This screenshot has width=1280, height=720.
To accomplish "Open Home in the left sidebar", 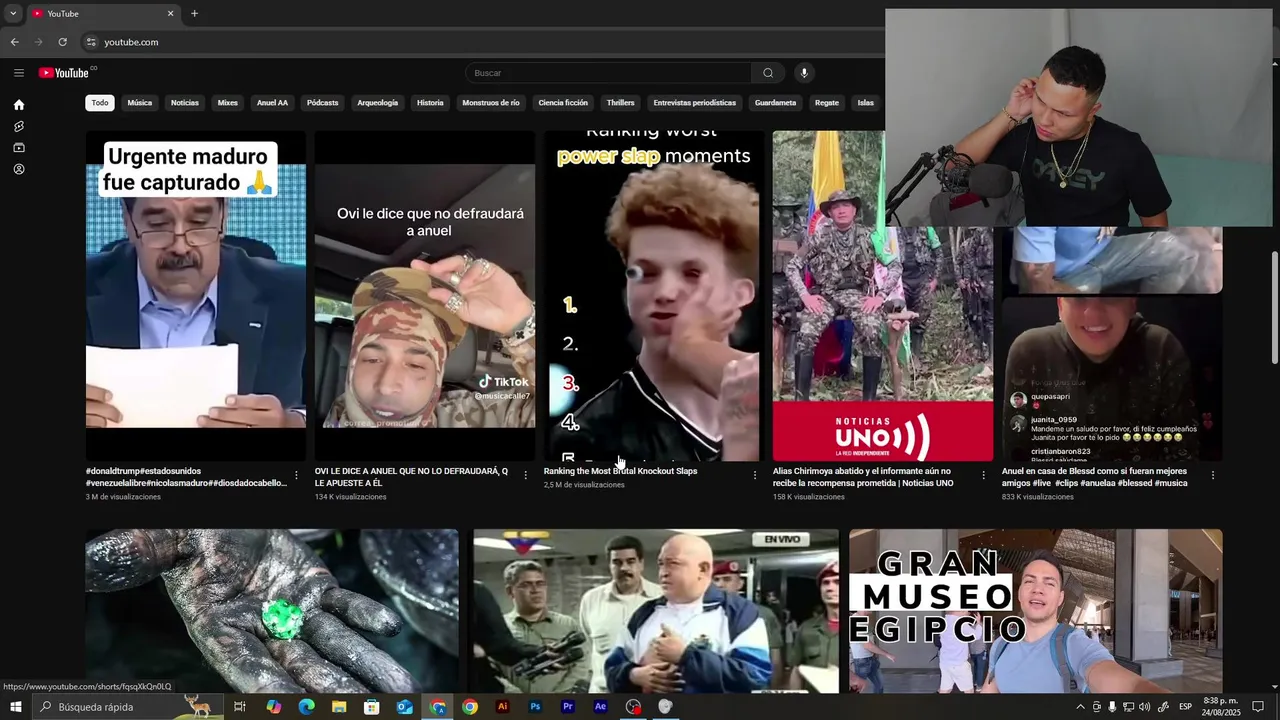I will (18, 105).
